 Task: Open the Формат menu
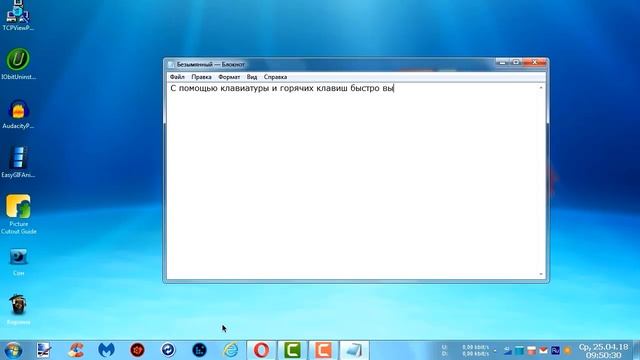229,77
